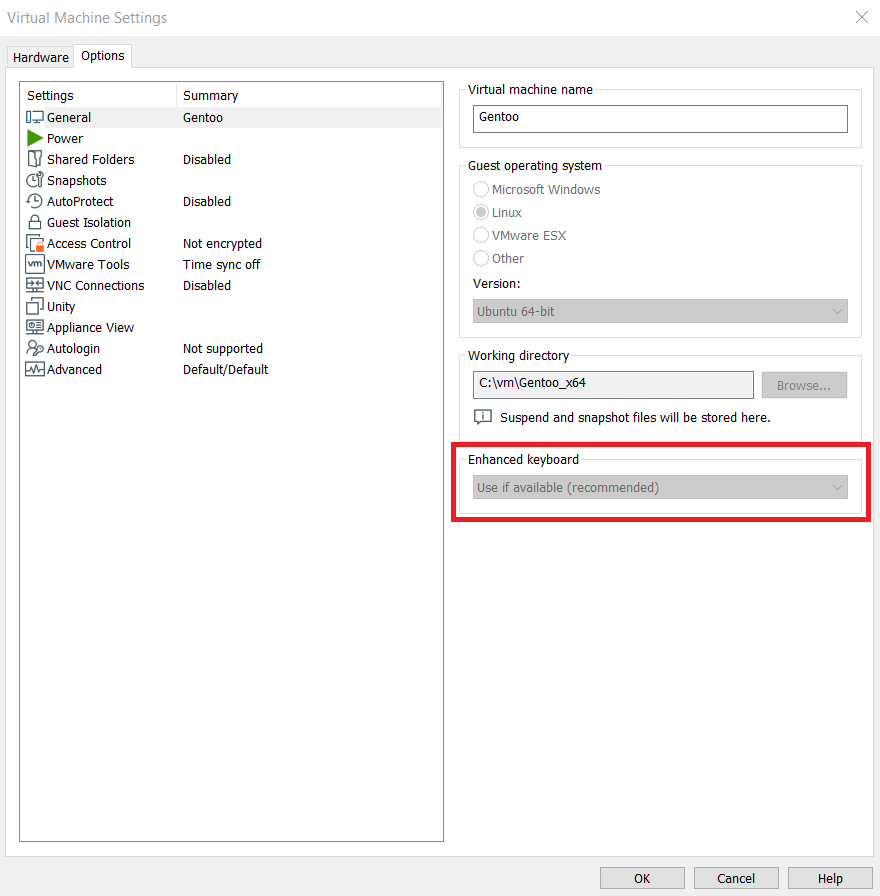Image resolution: width=880 pixels, height=896 pixels.
Task: Click the OK button
Action: tap(642, 878)
